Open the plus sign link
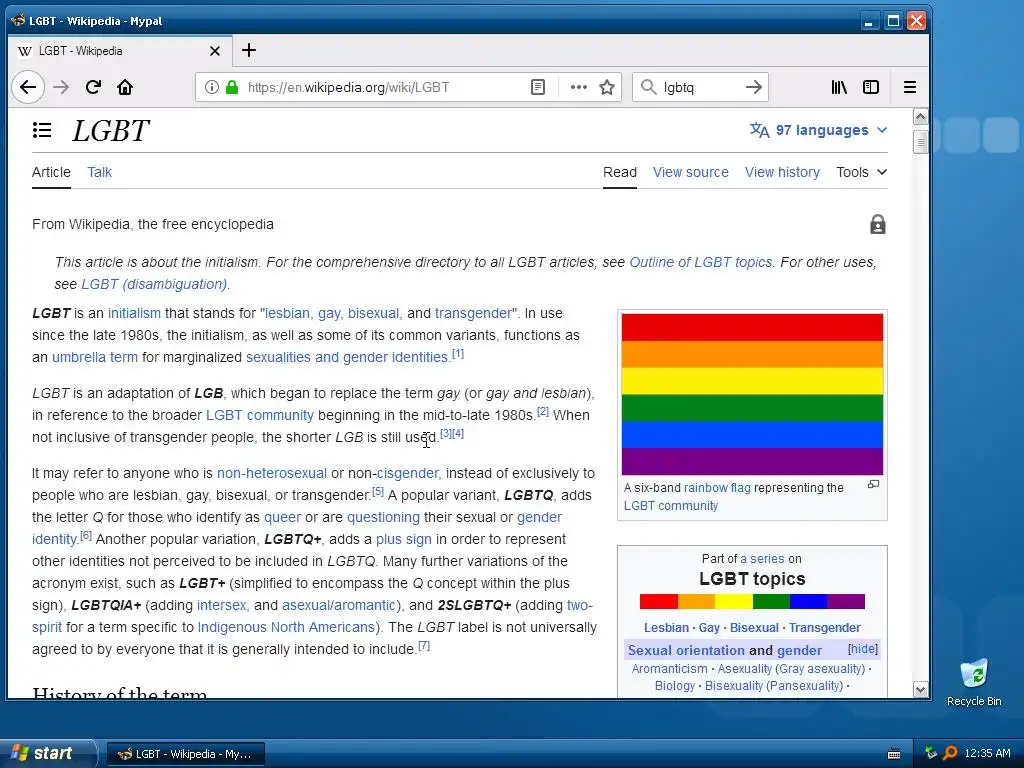 point(404,539)
